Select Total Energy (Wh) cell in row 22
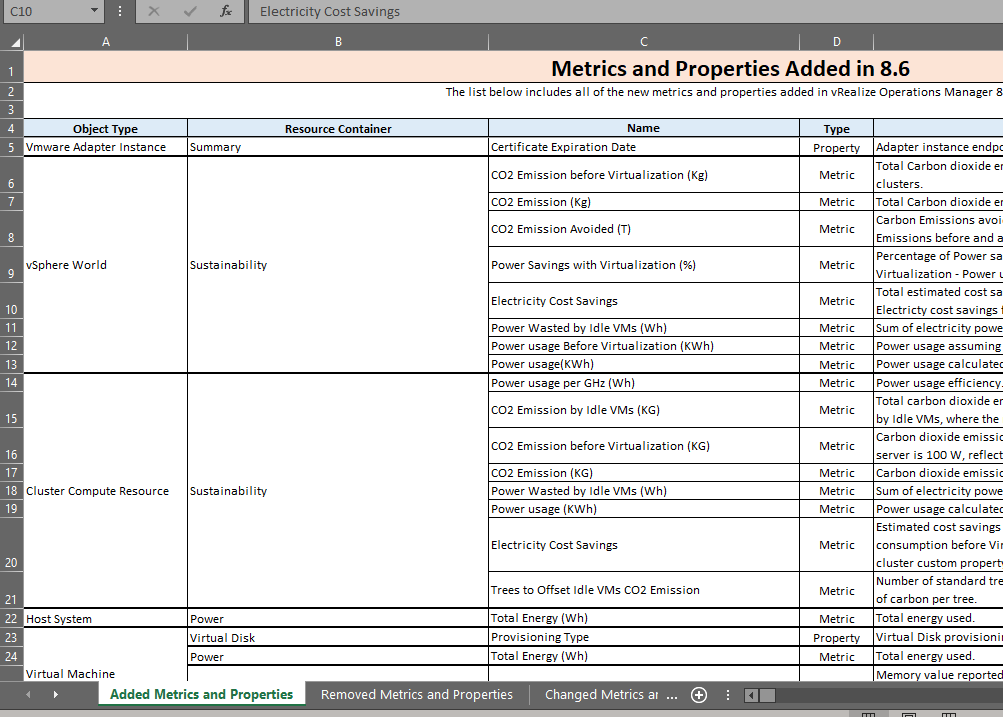The image size is (1003, 717). tap(644, 619)
